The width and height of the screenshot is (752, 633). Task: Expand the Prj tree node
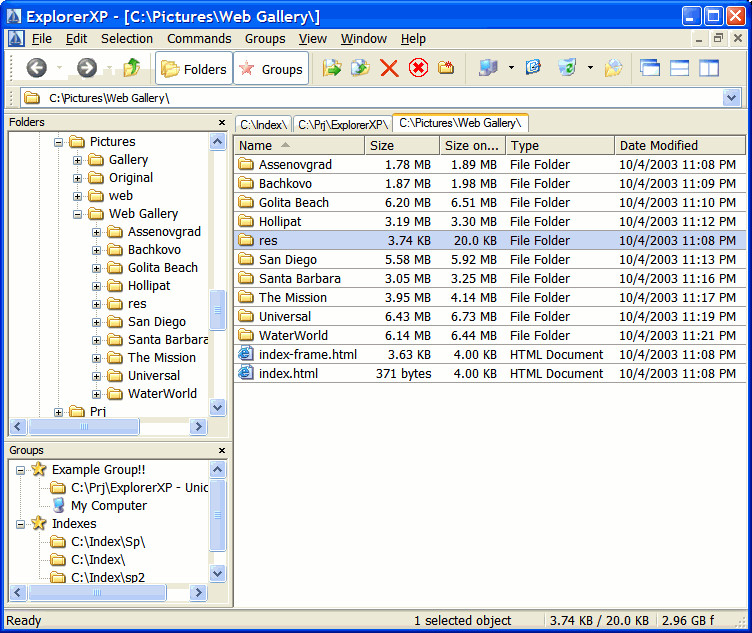point(59,412)
